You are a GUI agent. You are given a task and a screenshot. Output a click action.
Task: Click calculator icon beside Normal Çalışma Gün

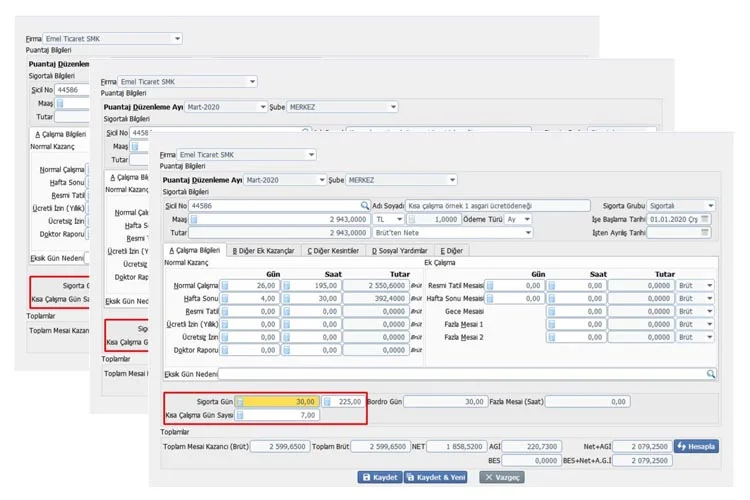coord(225,285)
